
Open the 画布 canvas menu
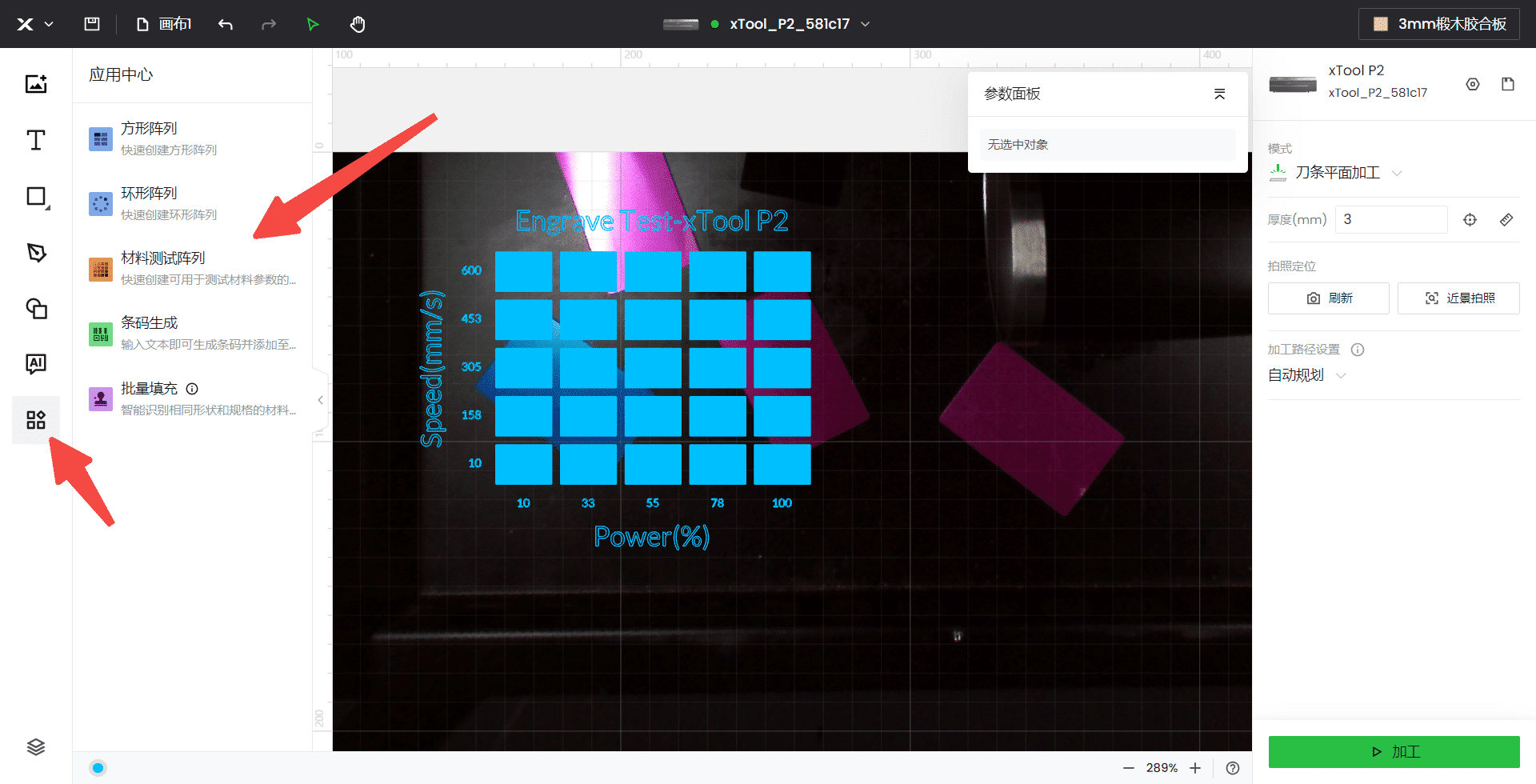(164, 24)
